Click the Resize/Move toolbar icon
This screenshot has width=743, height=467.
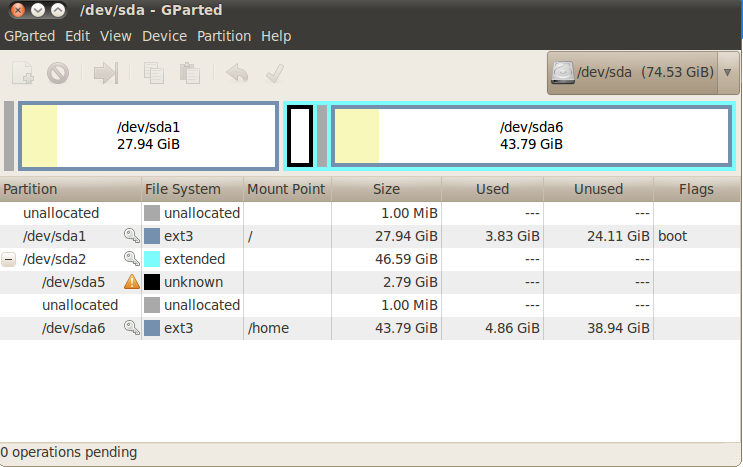pyautogui.click(x=106, y=73)
